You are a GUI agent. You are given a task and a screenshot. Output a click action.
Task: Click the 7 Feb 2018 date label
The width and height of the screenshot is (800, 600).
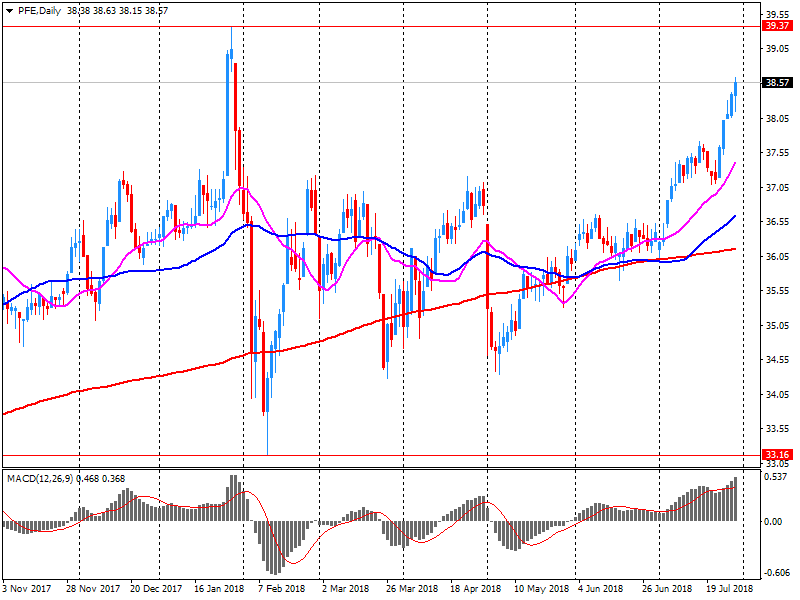point(281,589)
